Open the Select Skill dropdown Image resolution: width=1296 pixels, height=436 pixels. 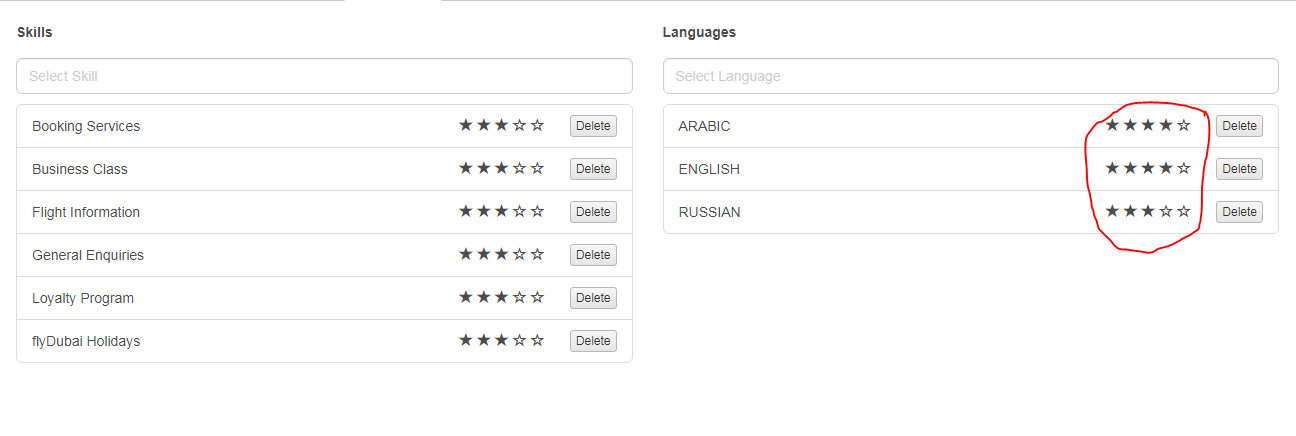click(324, 76)
